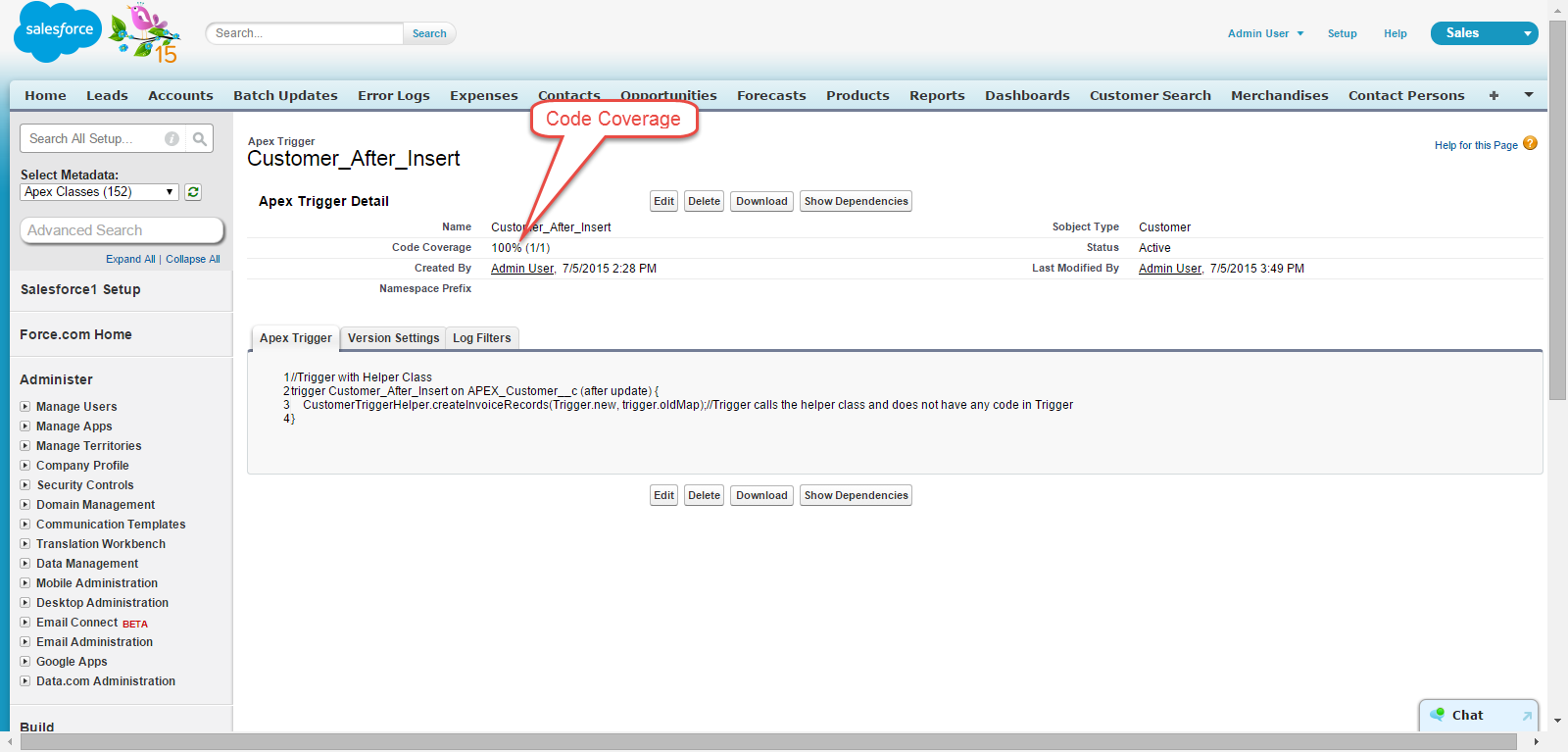Switch to the Version Settings tab
Viewport: 1568px width, 752px height.
click(x=393, y=338)
